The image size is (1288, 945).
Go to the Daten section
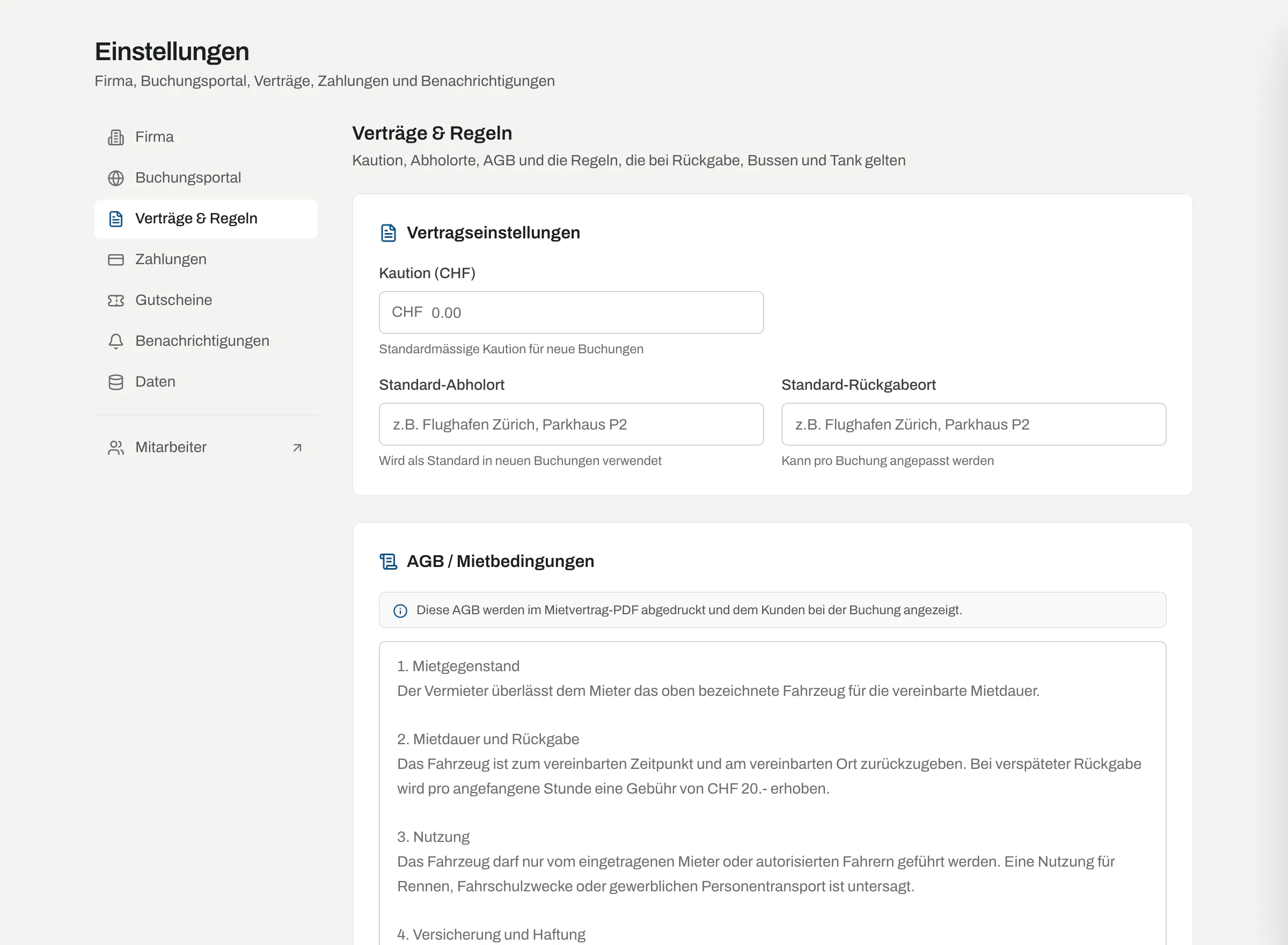(206, 382)
